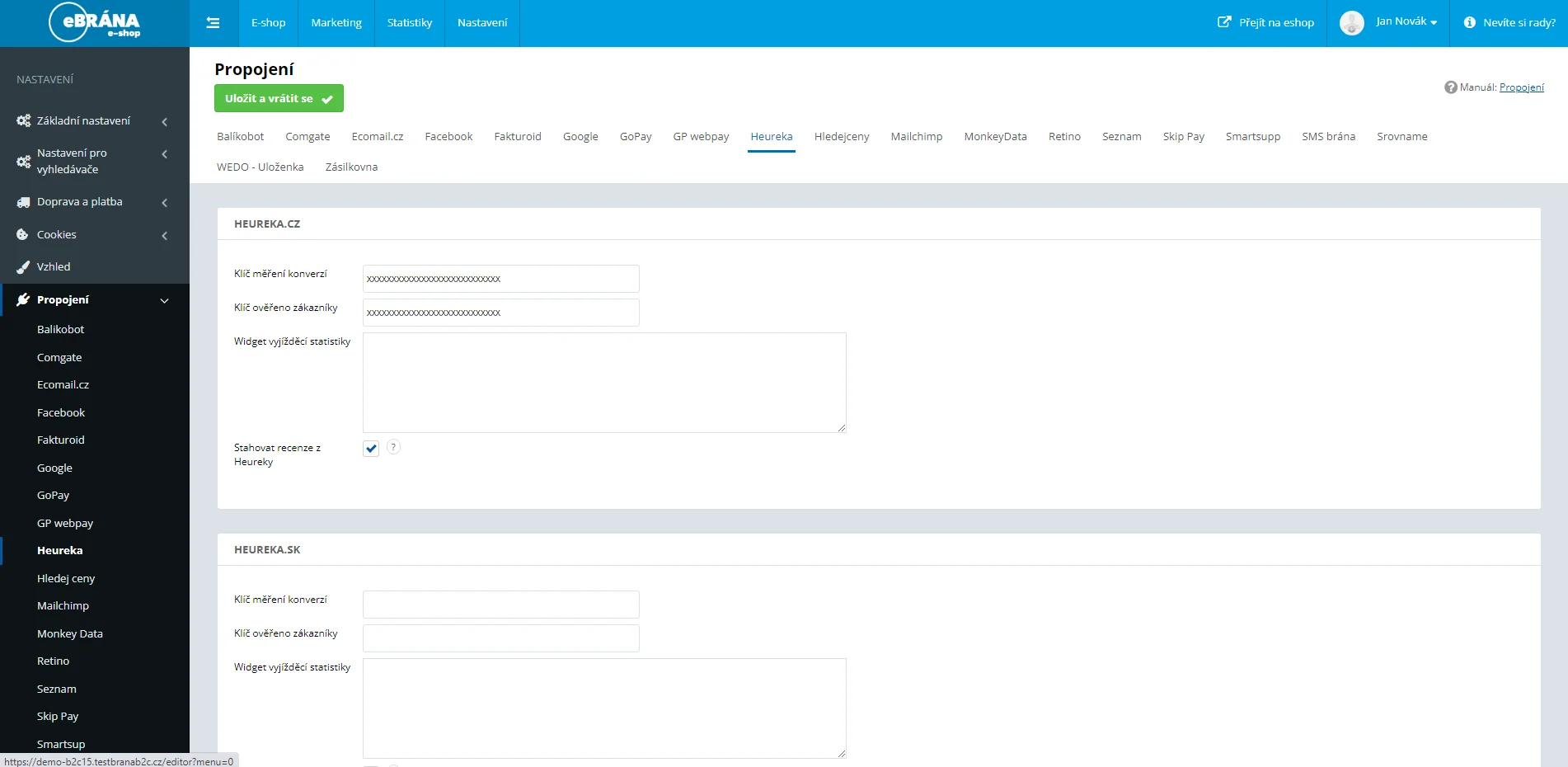The width and height of the screenshot is (1568, 767).
Task: Switch to the Zásilkovna tab
Action: [x=351, y=167]
